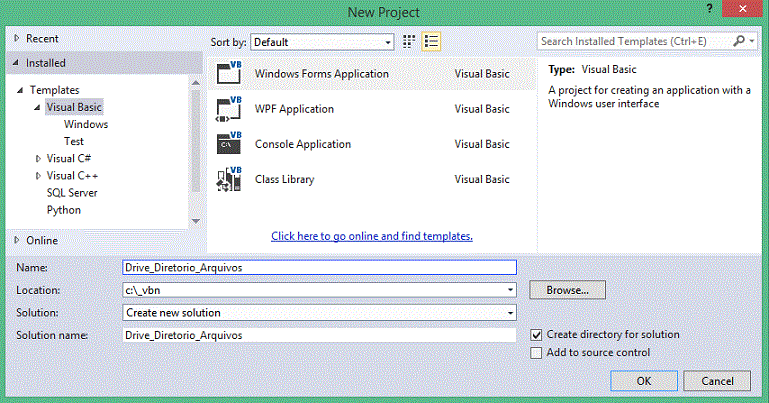Expand the Visual C++ tree node
Screen dimensions: 769x403
pos(38,176)
